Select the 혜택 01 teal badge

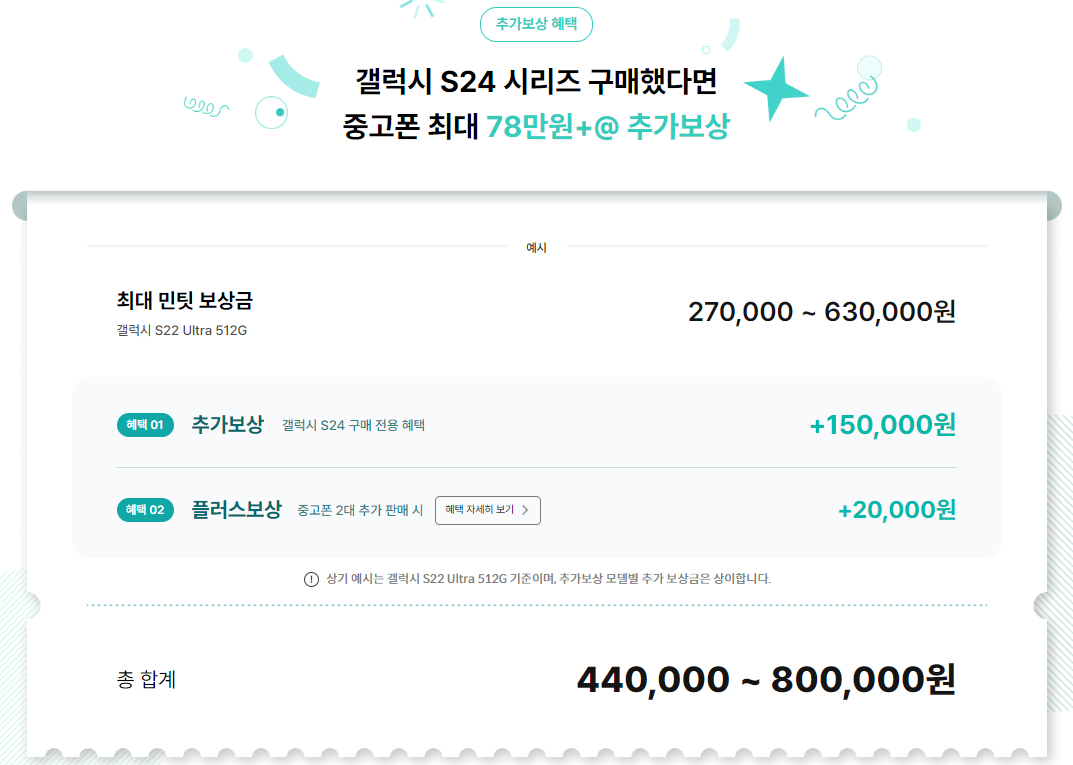[145, 425]
